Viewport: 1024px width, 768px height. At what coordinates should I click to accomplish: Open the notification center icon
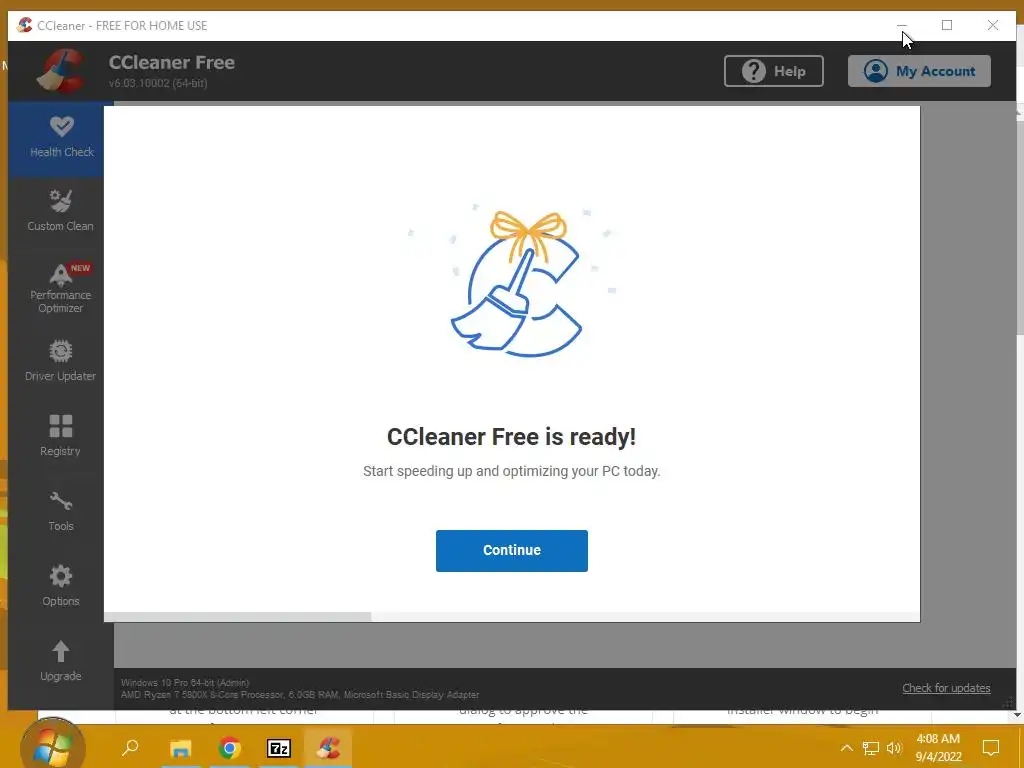(991, 748)
